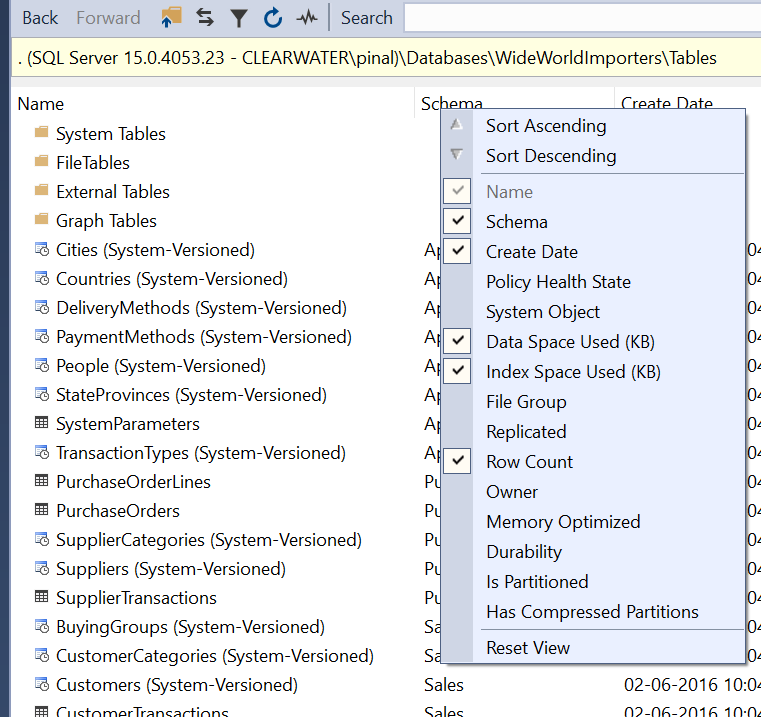Viewport: 761px width, 717px height.
Task: Enable the File Group column
Action: pos(526,402)
